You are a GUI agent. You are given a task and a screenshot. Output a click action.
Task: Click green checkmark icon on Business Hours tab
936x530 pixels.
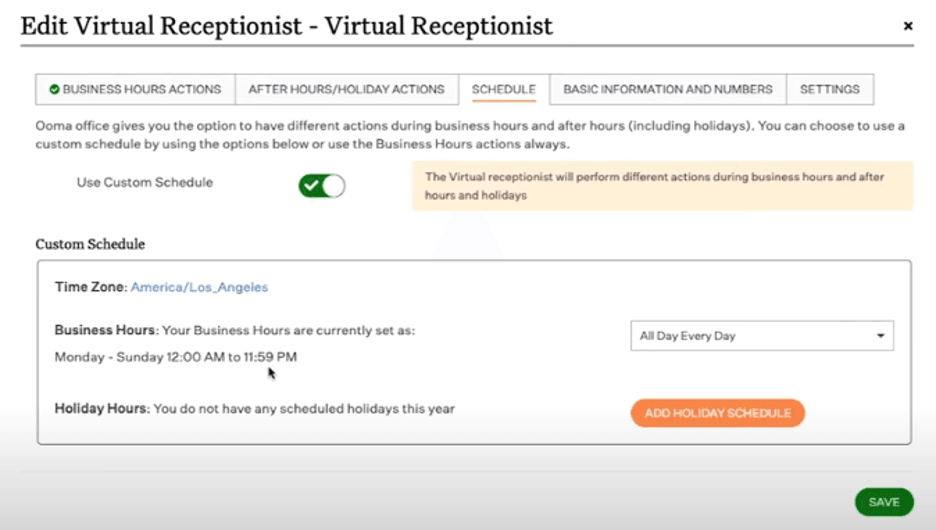(x=54, y=89)
